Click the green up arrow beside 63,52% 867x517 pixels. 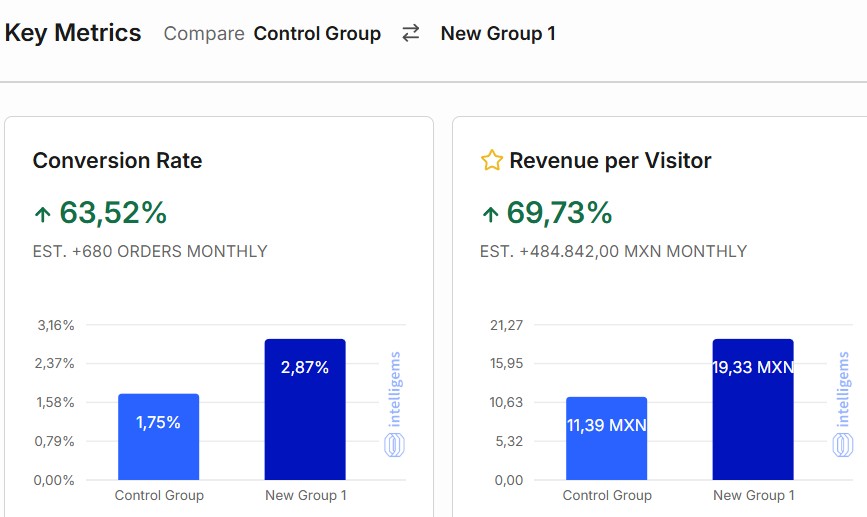(x=42, y=213)
